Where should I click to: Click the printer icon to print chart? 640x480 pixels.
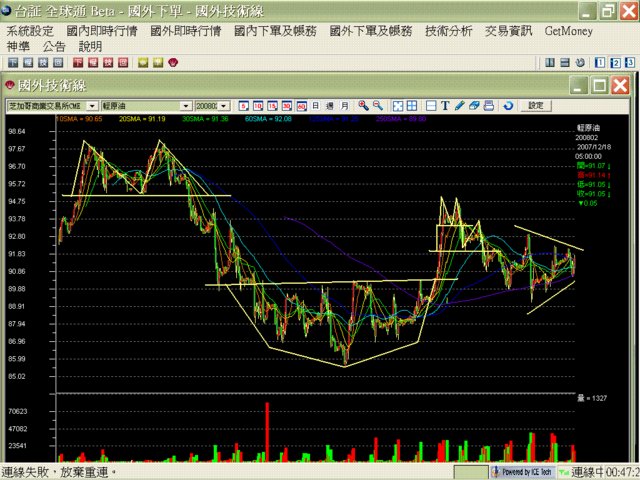click(x=489, y=106)
